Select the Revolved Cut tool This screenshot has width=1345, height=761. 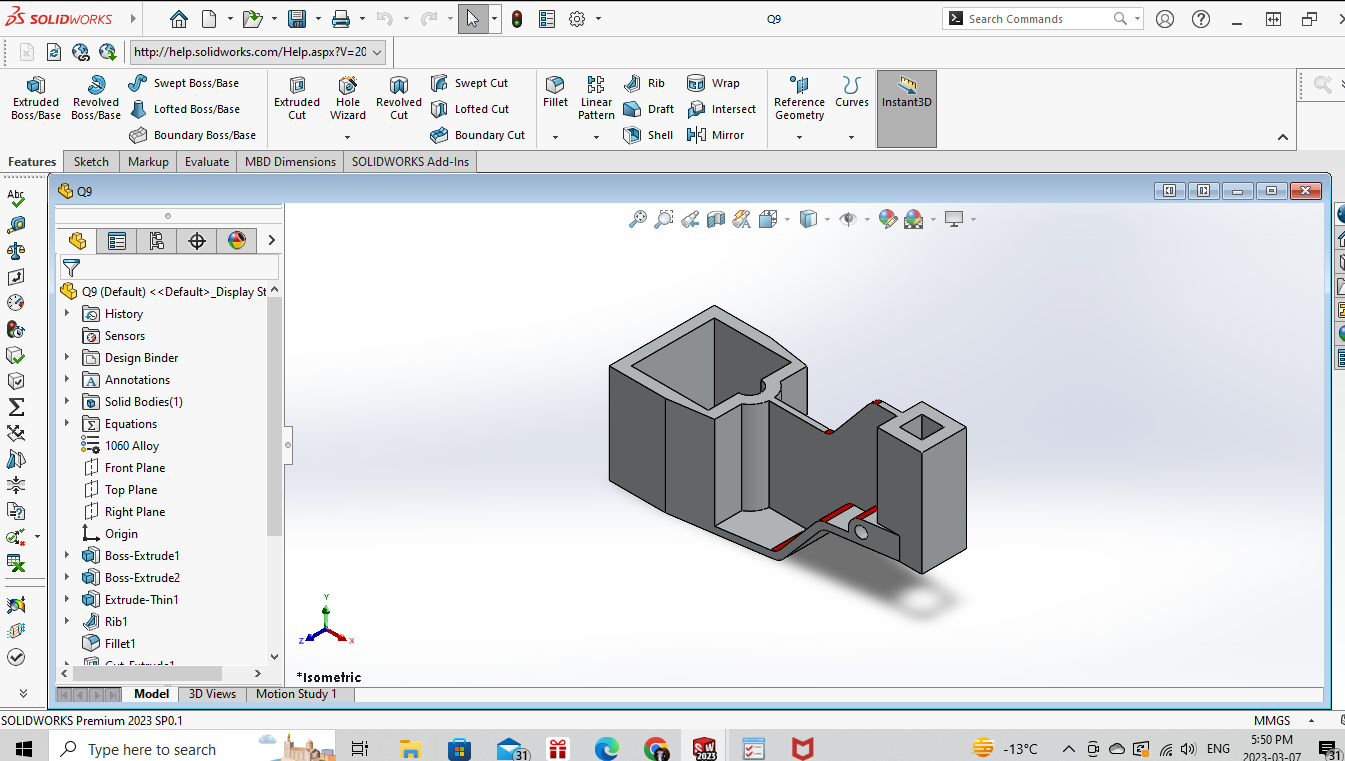399,98
